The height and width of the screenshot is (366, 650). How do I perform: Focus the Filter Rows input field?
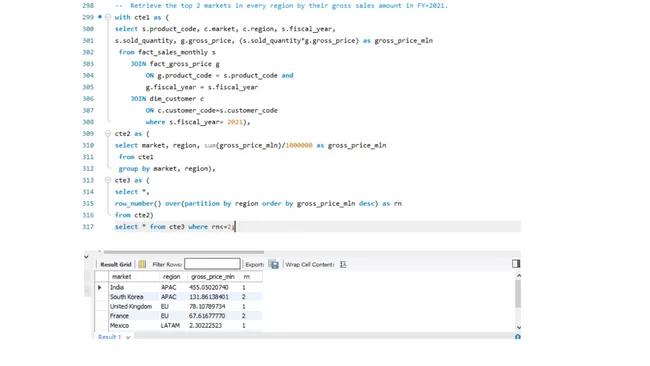point(212,264)
